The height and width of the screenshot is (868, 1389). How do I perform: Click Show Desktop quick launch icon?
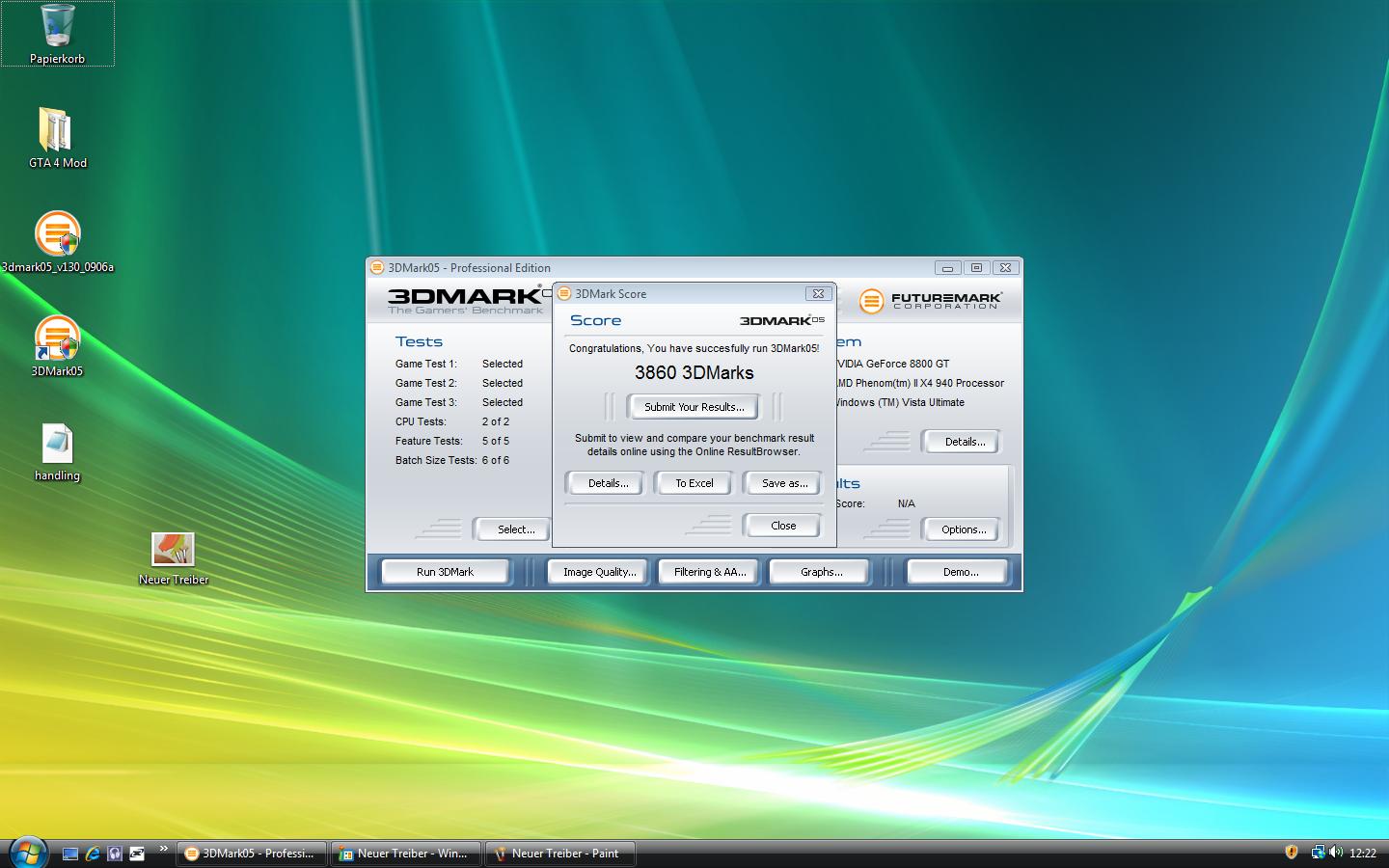pyautogui.click(x=70, y=854)
